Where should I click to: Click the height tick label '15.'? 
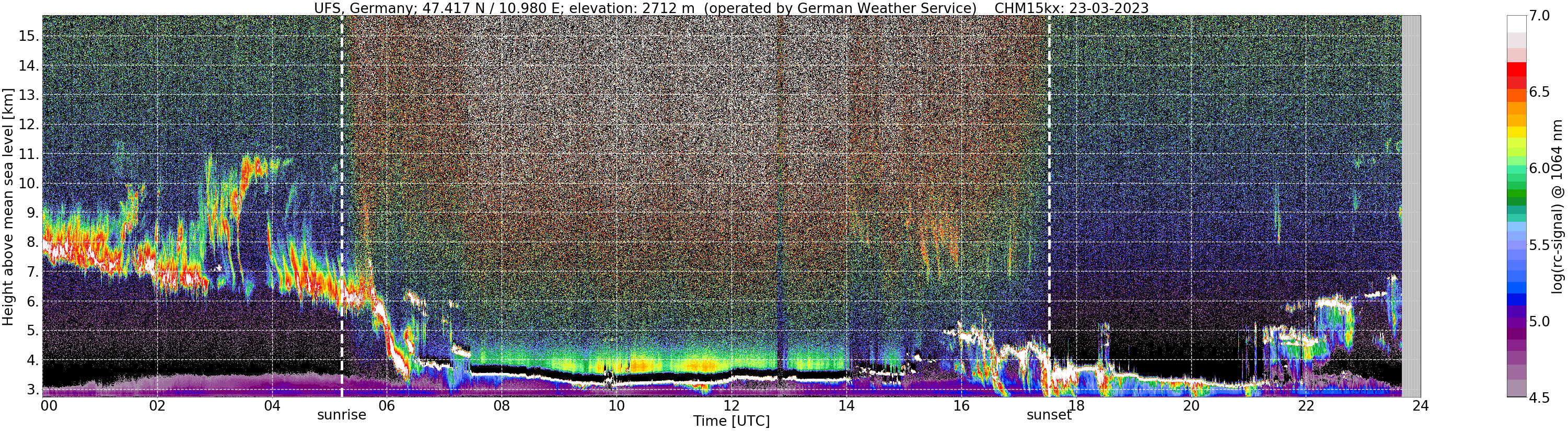pyautogui.click(x=29, y=36)
